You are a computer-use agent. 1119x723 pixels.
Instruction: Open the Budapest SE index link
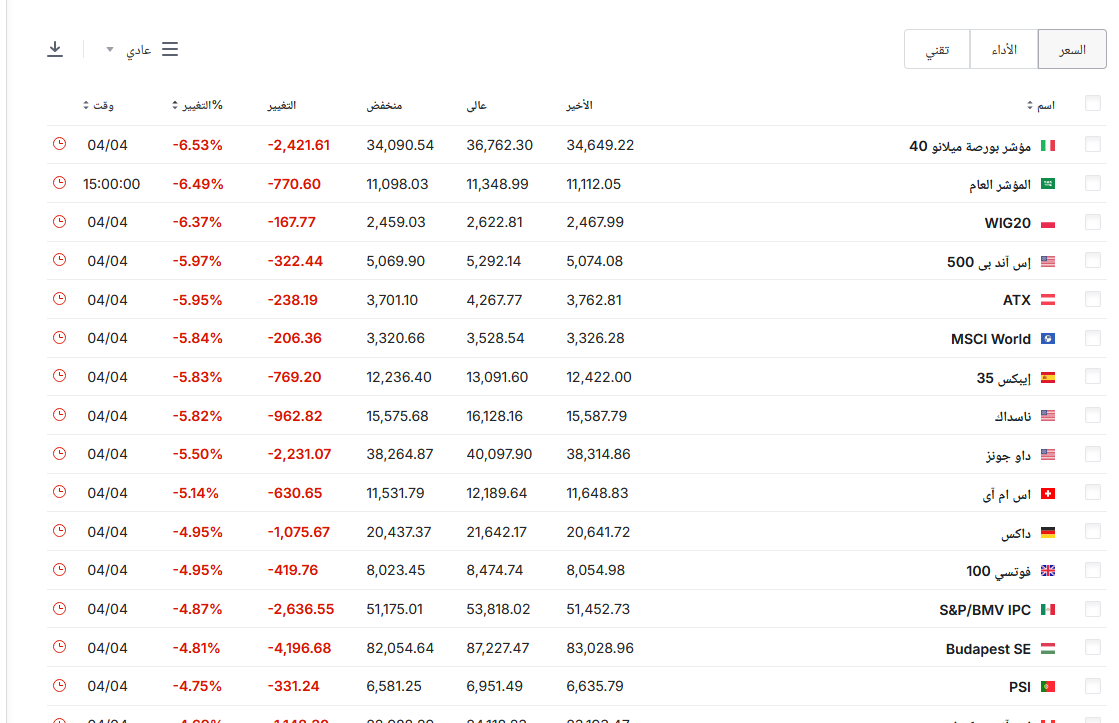[x=988, y=649]
